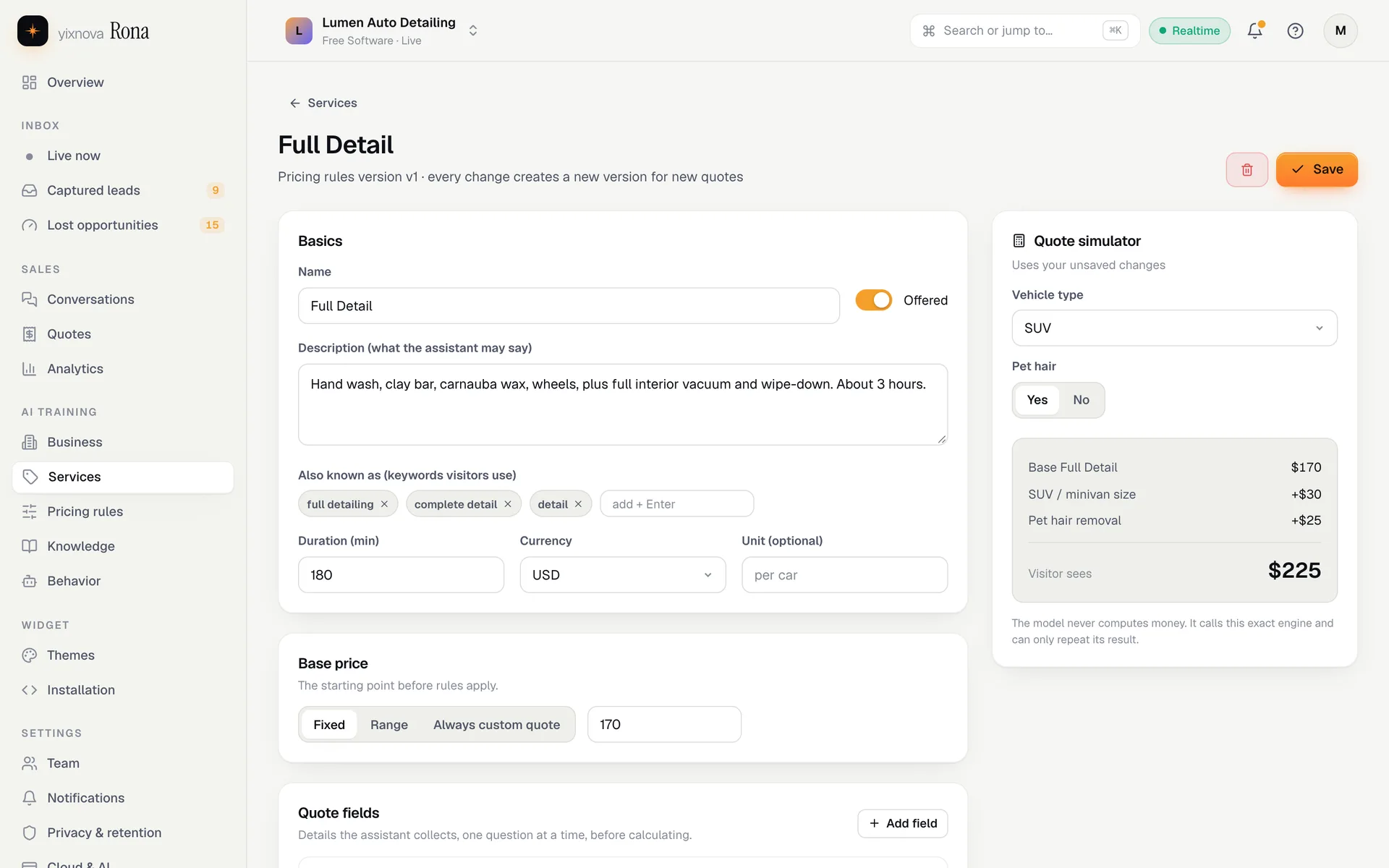Click the back arrow next to Services

point(295,103)
